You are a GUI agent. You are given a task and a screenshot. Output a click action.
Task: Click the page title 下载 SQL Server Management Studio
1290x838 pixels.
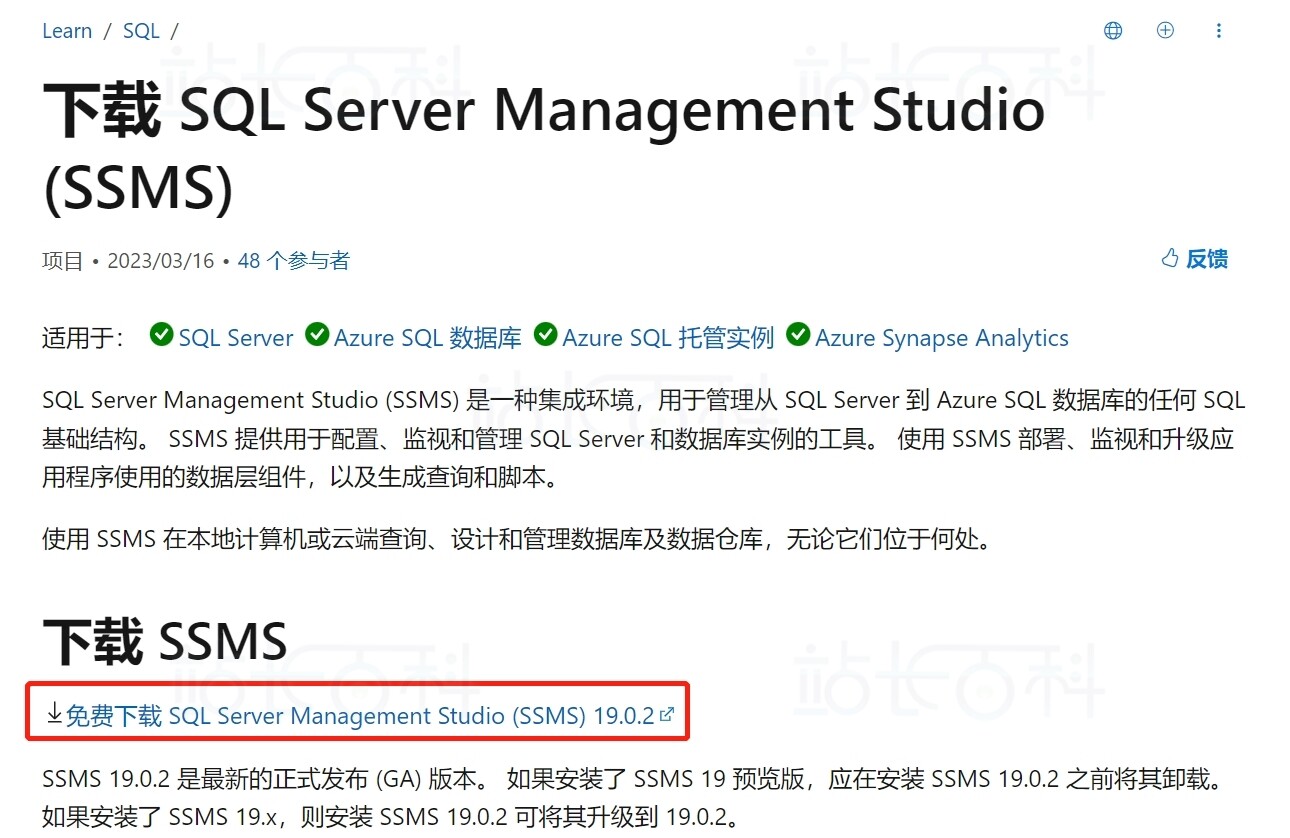point(544,147)
